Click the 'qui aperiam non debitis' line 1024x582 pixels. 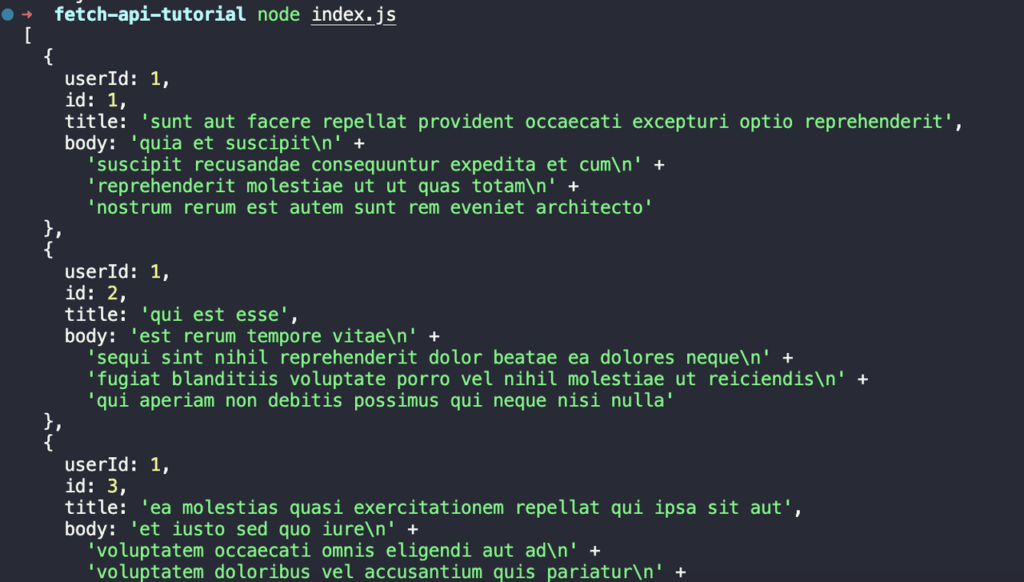tap(380, 400)
